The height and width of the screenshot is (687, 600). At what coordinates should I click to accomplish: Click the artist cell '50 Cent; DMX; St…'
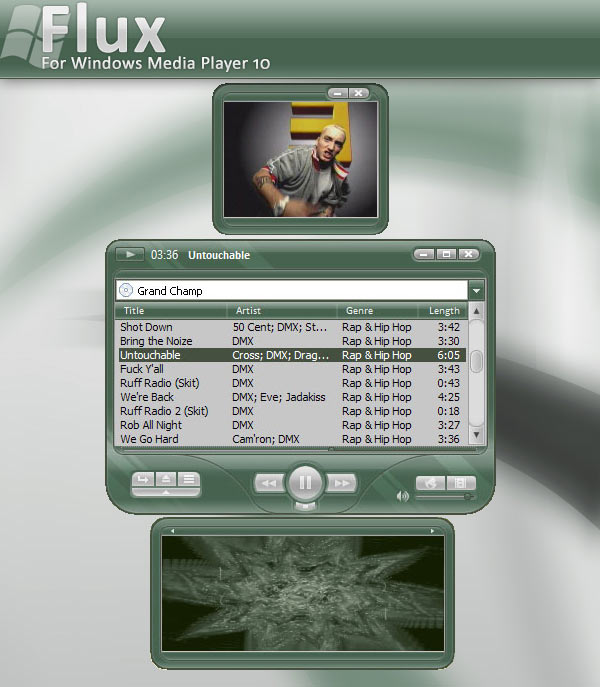[x=280, y=327]
